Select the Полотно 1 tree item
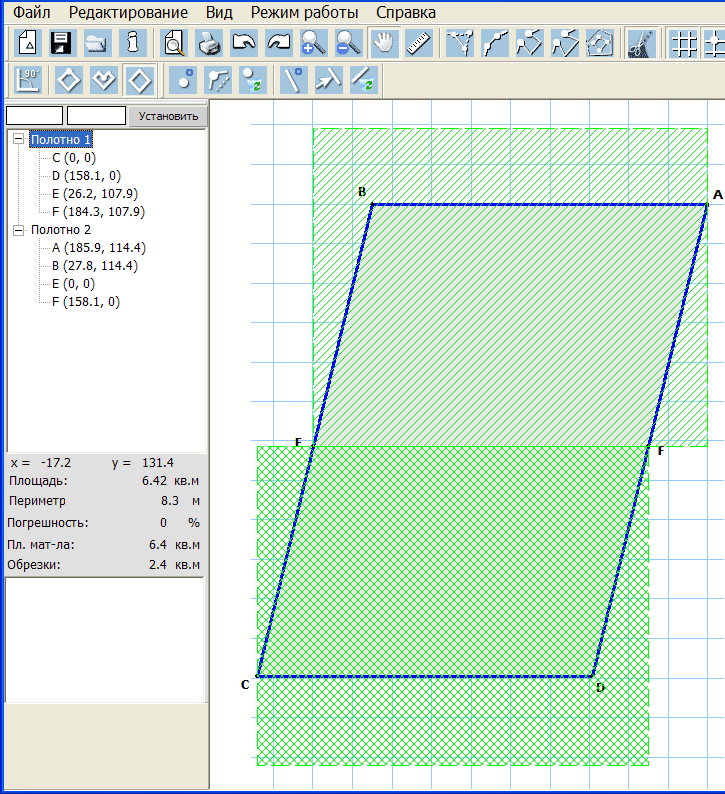 coord(61,139)
